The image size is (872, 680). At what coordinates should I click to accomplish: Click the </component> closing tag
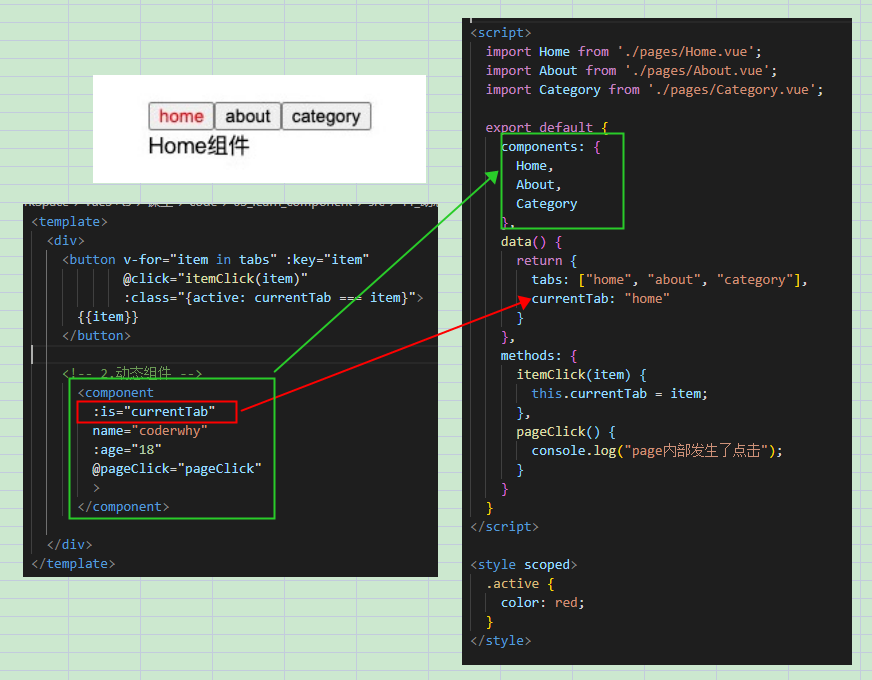click(123, 507)
